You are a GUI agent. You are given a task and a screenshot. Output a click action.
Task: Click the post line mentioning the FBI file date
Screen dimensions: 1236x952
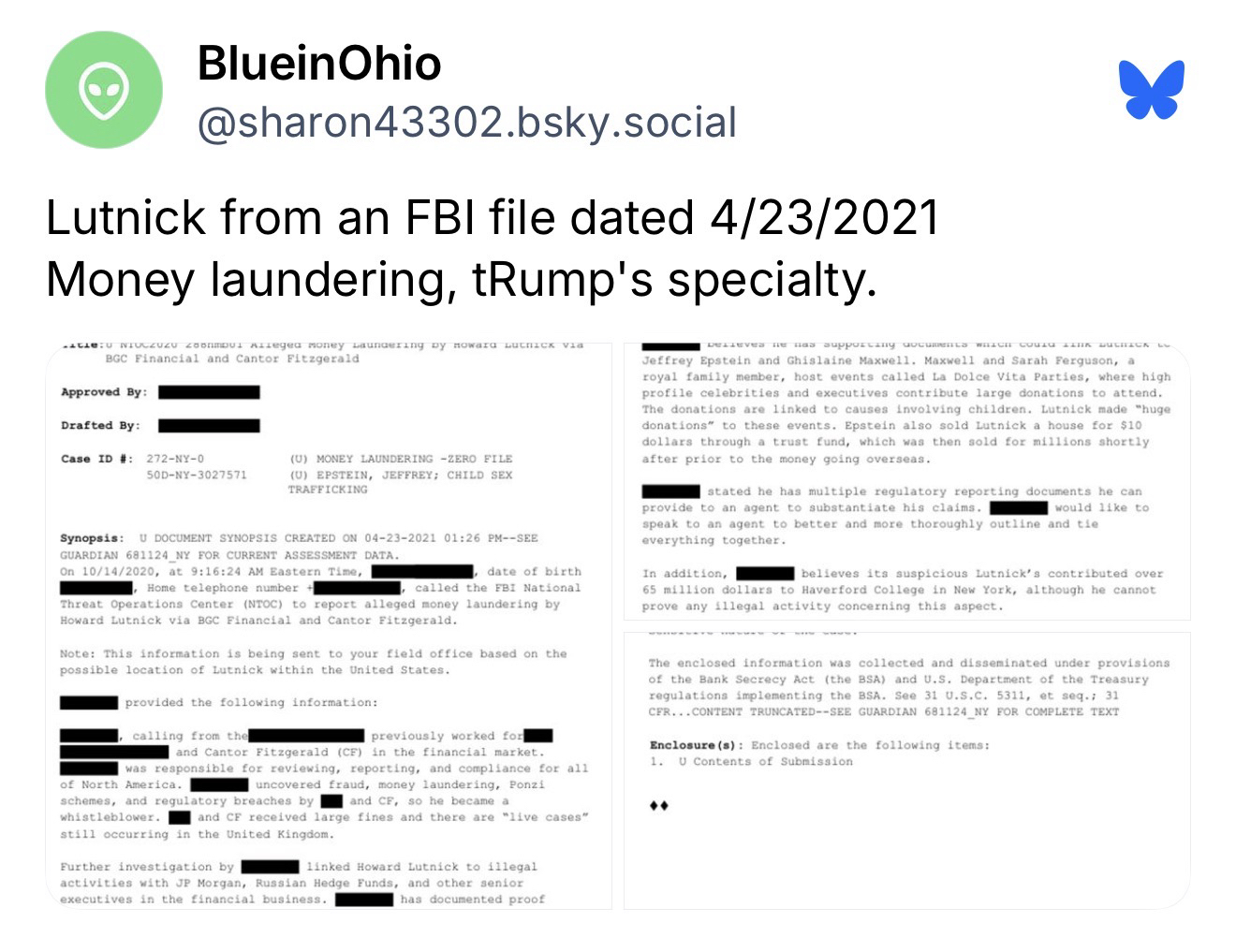click(492, 218)
